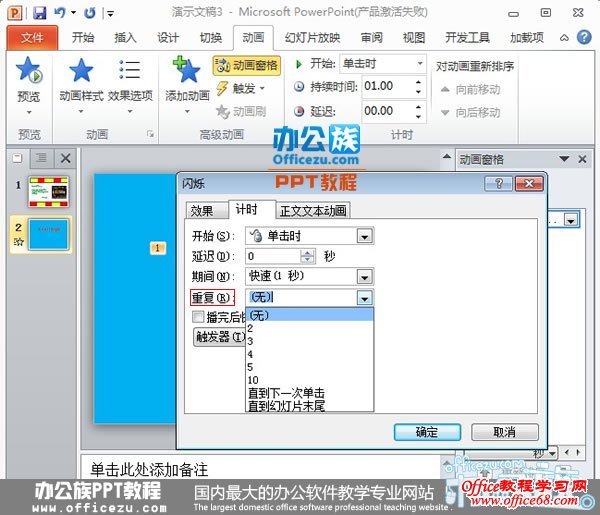This screenshot has width=600, height=515.
Task: Close the slide thumbnail pane
Action: [x=65, y=158]
